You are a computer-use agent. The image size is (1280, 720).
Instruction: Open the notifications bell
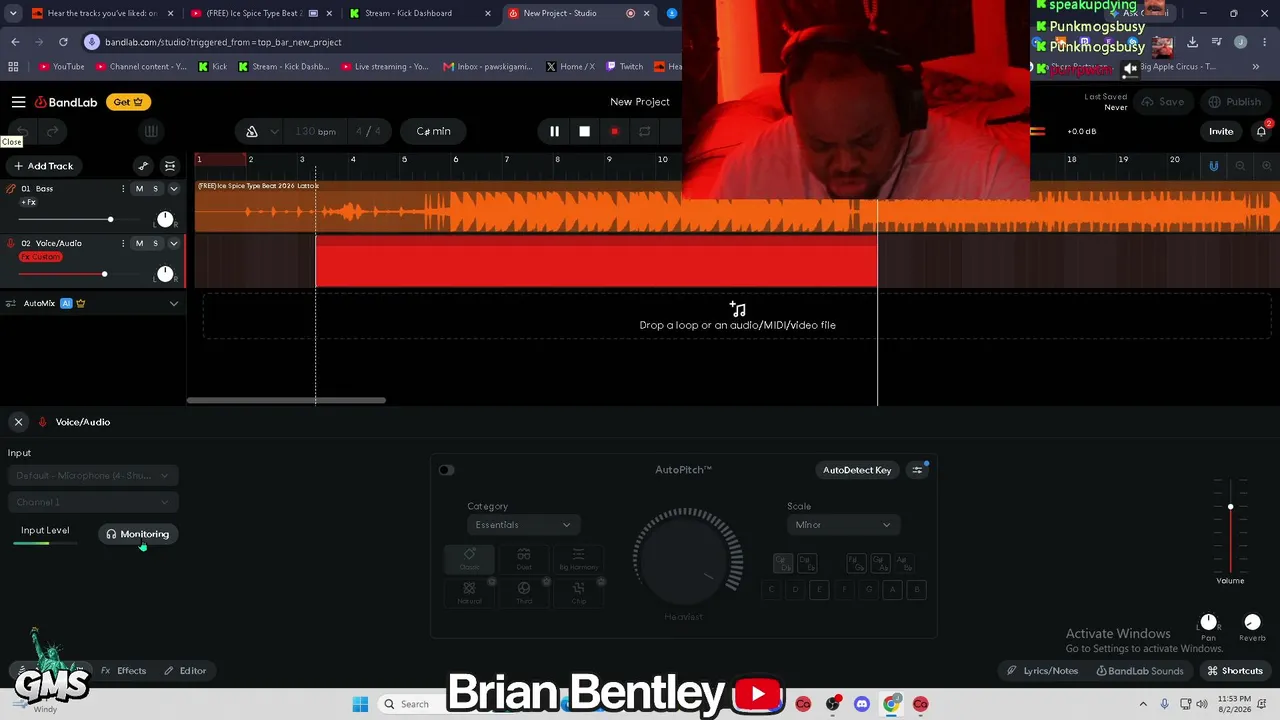click(1261, 131)
